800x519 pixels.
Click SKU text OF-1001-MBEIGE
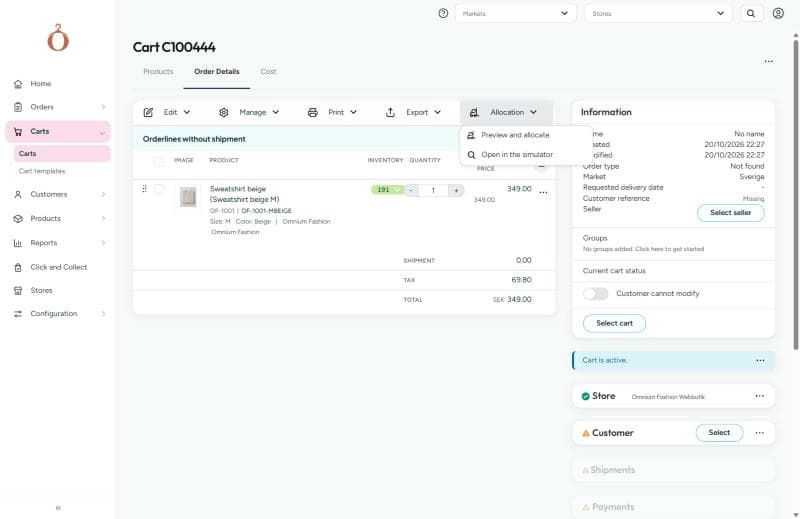[266, 211]
